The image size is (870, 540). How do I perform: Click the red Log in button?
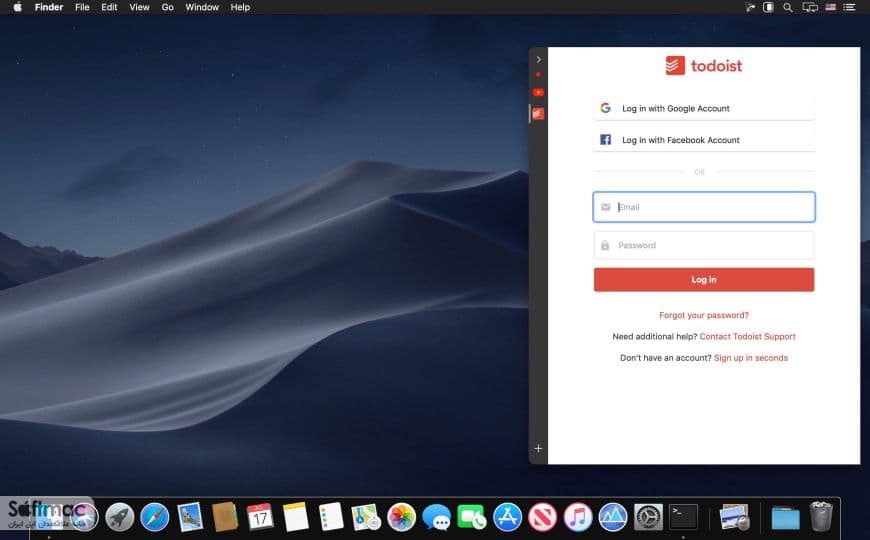click(704, 280)
